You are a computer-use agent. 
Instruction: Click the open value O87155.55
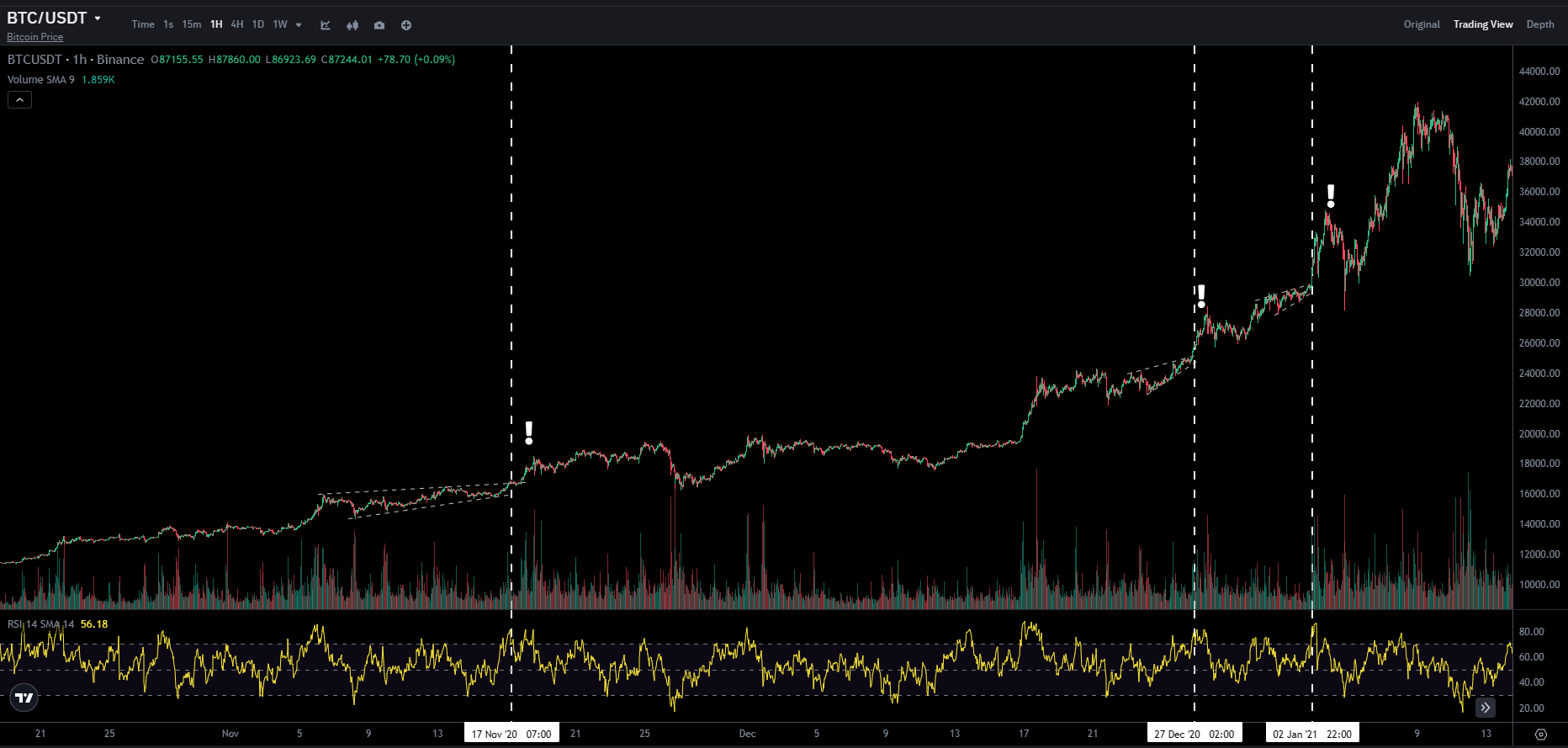[177, 60]
